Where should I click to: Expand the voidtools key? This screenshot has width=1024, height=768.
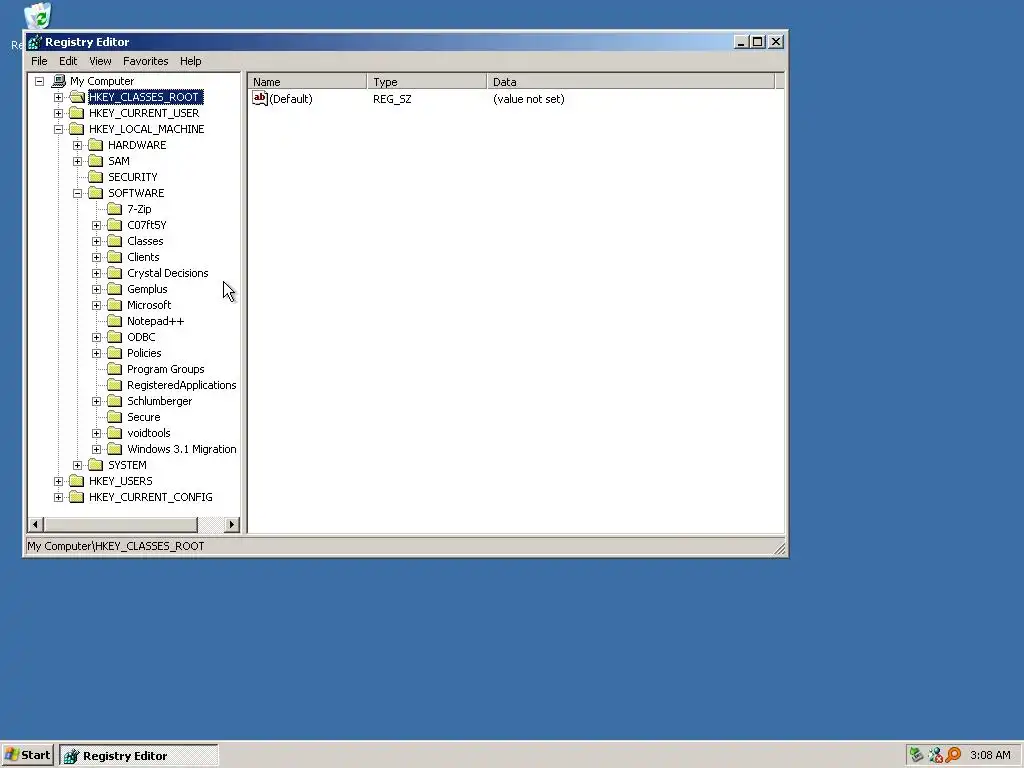click(97, 433)
